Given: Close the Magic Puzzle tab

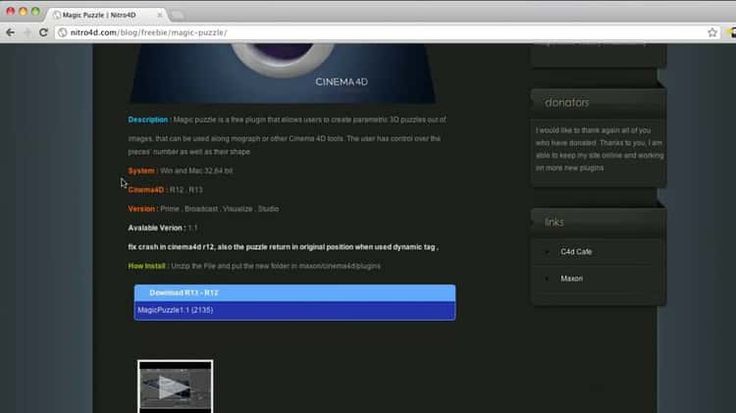Looking at the screenshot, I should tap(160, 15).
